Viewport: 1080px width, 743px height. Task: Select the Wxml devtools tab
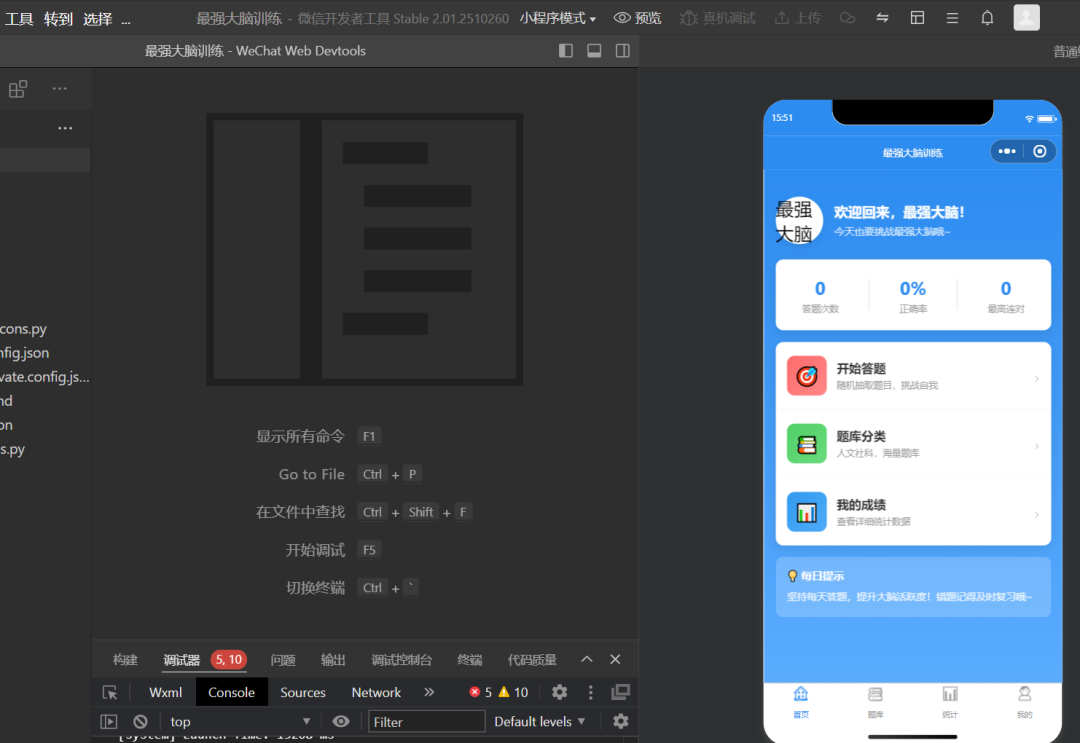pyautogui.click(x=165, y=693)
